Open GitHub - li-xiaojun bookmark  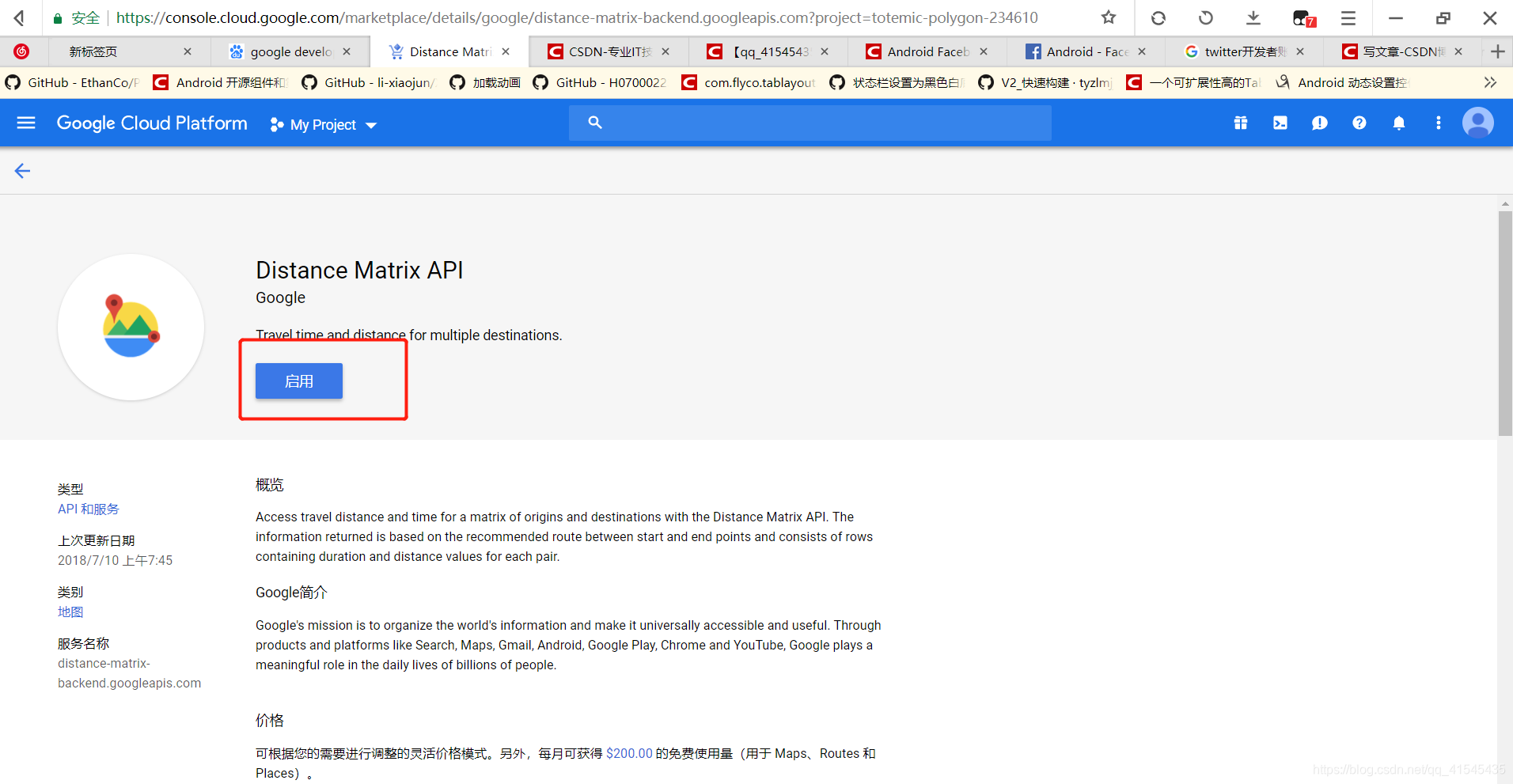click(x=369, y=82)
